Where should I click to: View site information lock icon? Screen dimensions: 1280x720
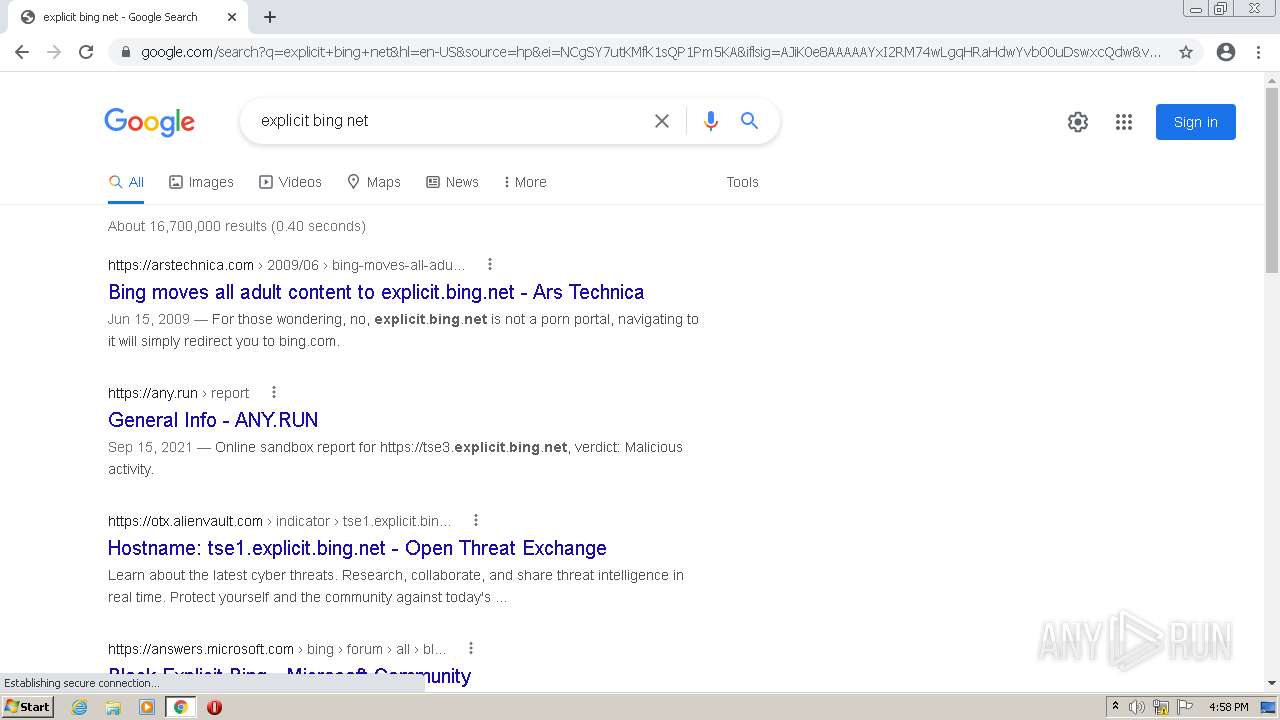(125, 52)
